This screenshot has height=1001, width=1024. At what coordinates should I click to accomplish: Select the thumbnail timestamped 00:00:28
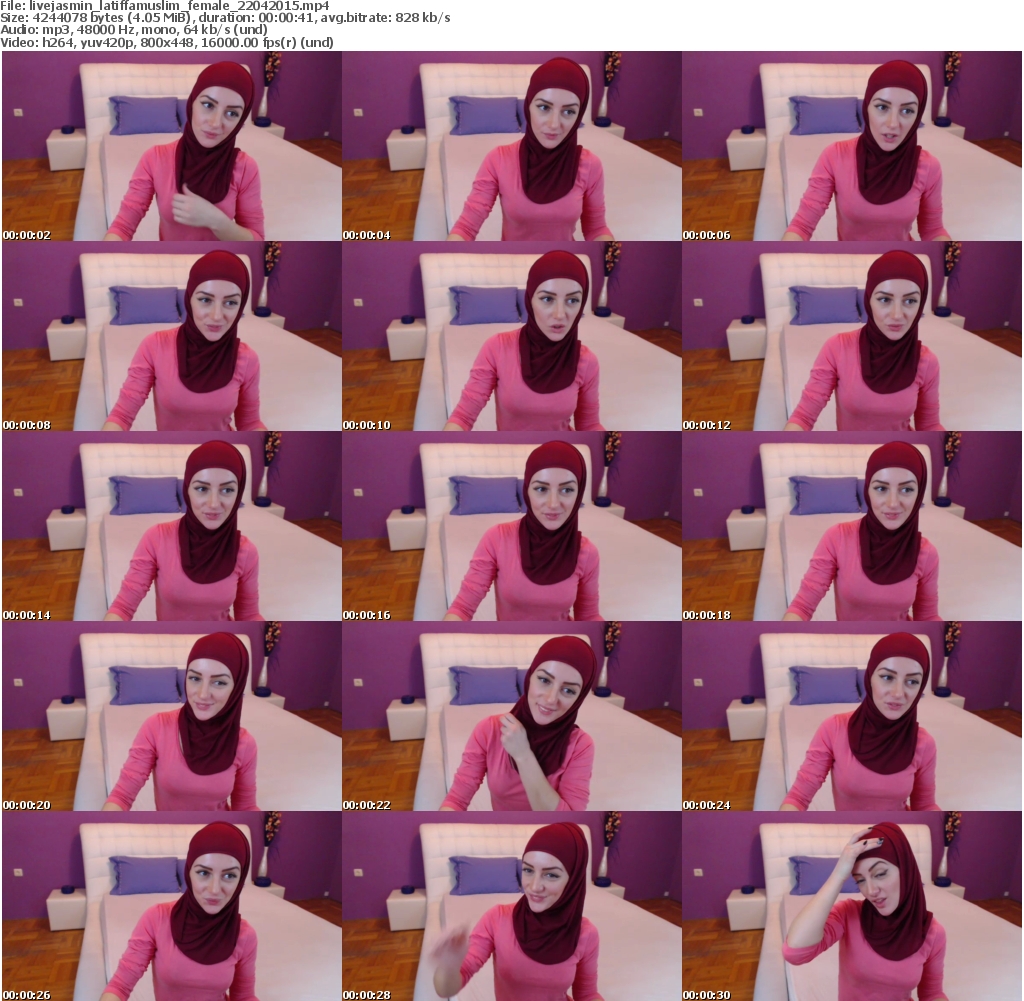[x=512, y=906]
